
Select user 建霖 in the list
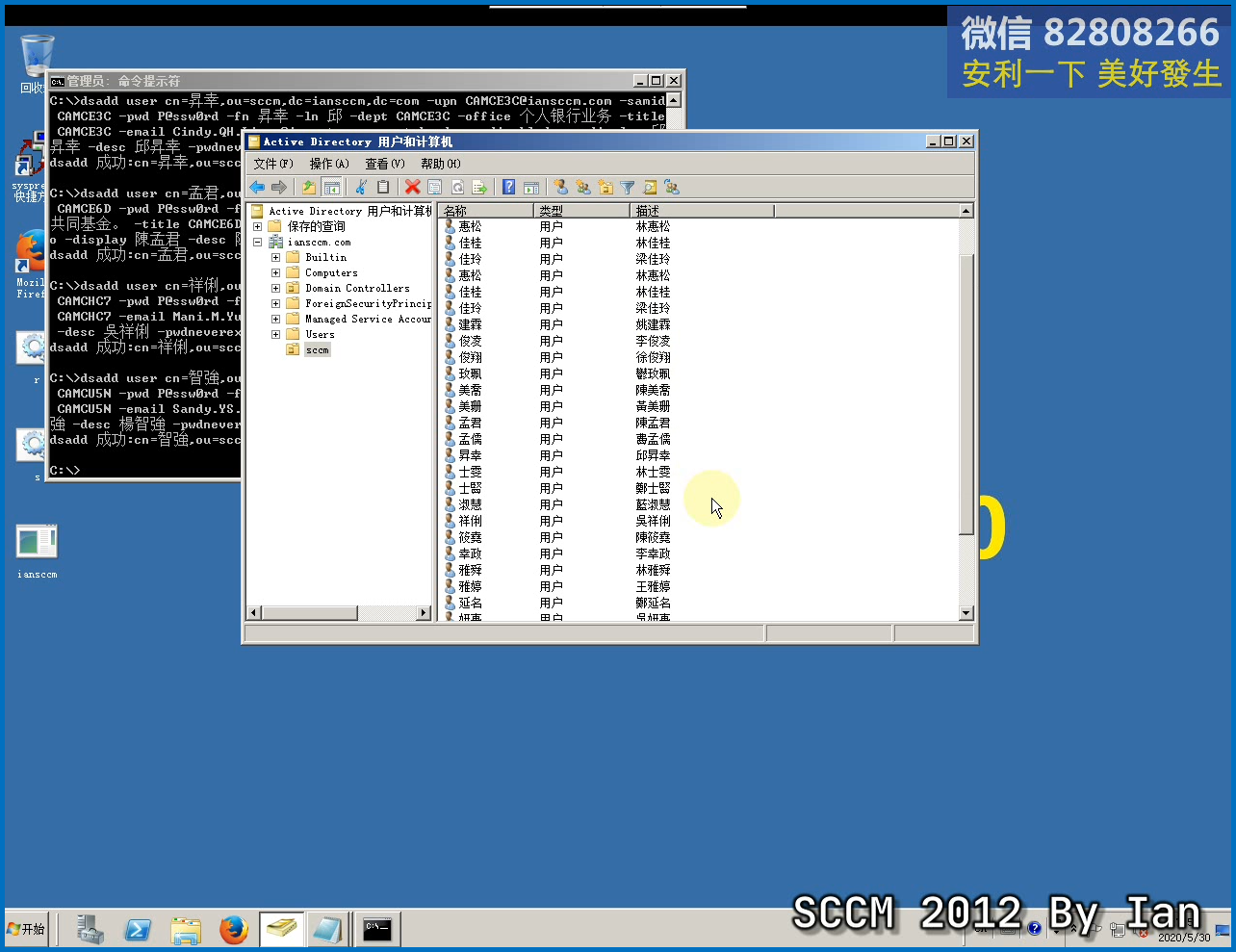(x=470, y=324)
